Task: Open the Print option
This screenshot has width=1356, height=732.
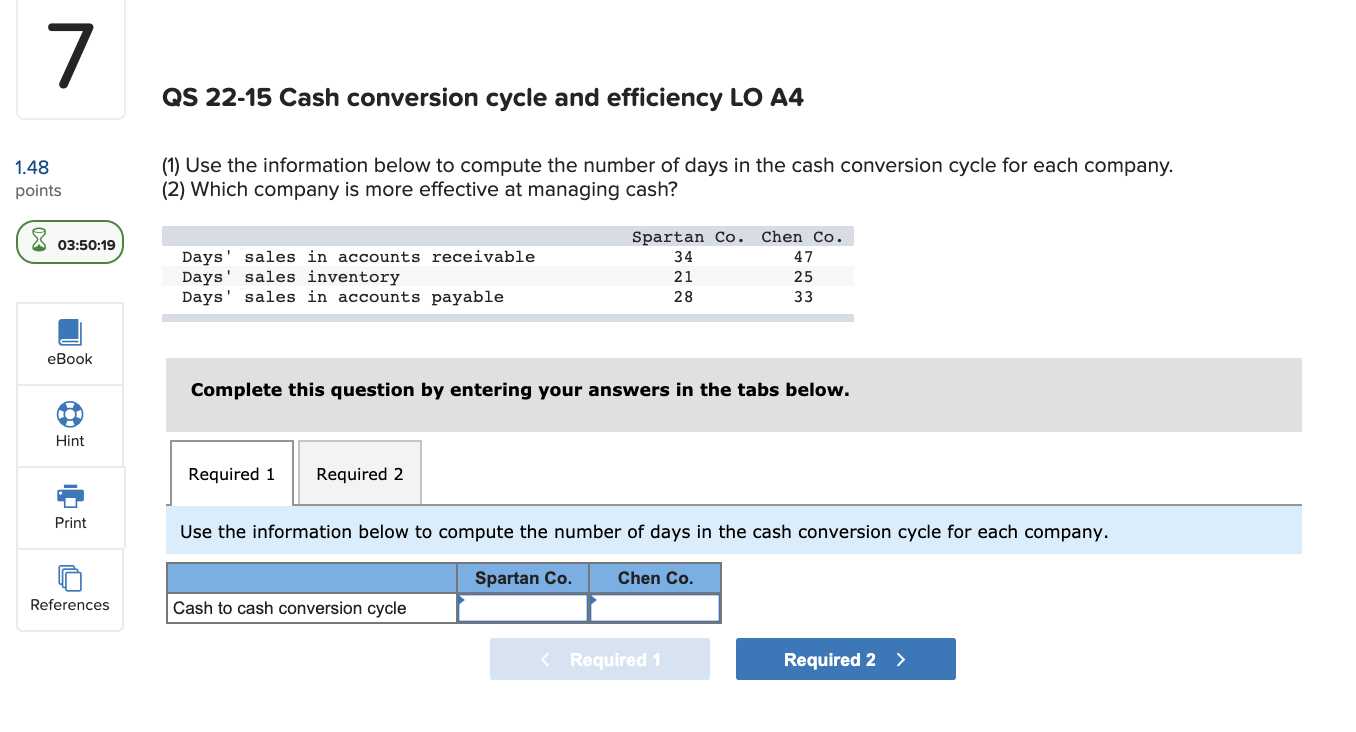Action: click(69, 508)
